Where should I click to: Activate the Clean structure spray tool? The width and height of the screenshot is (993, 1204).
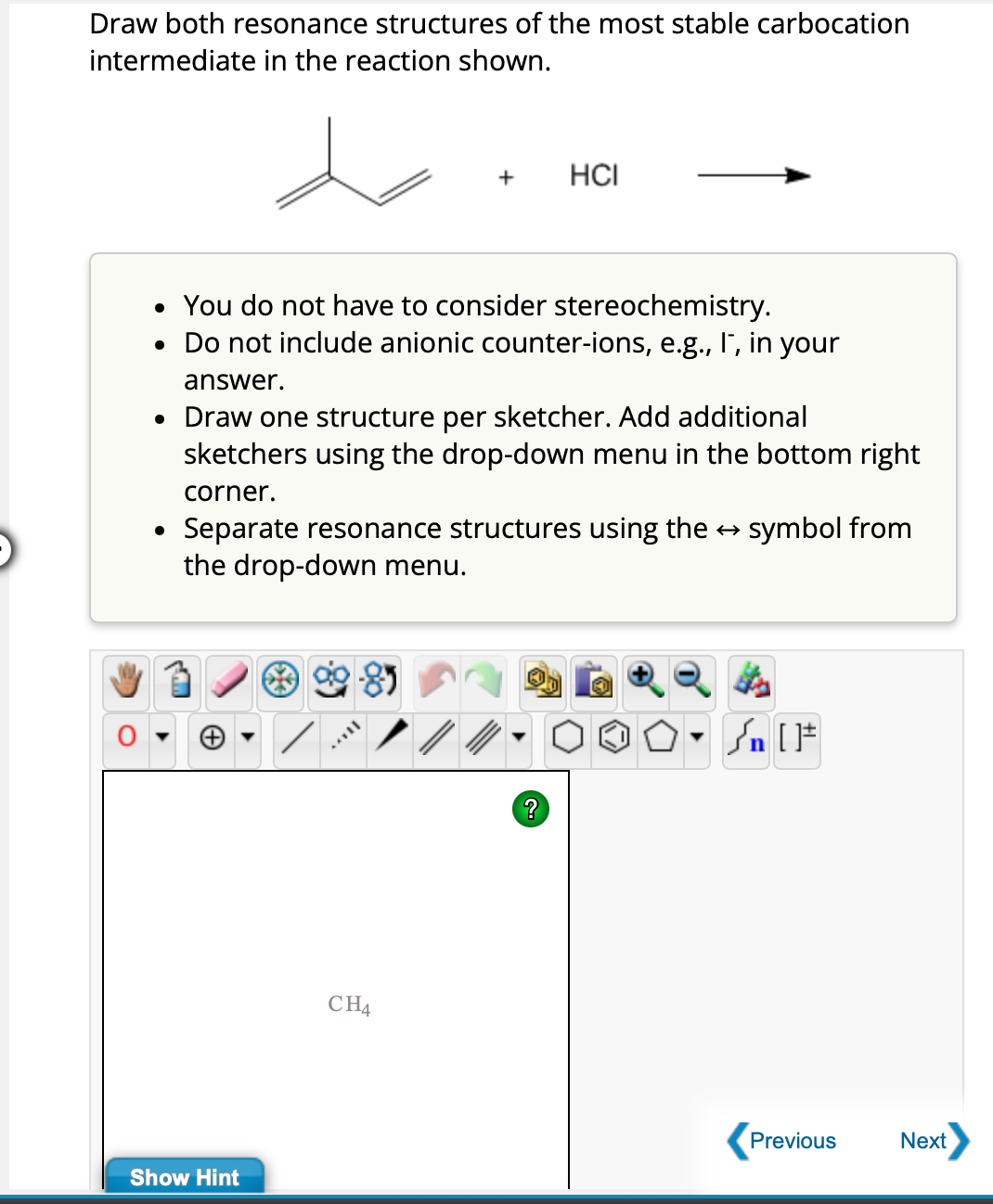coord(176,682)
